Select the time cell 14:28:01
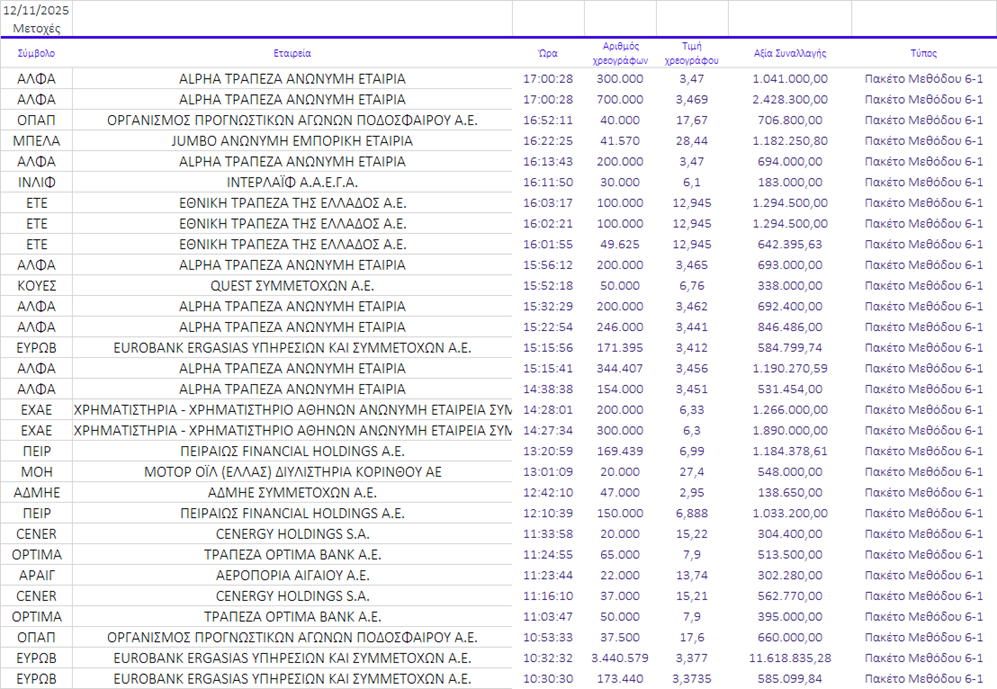 click(547, 410)
